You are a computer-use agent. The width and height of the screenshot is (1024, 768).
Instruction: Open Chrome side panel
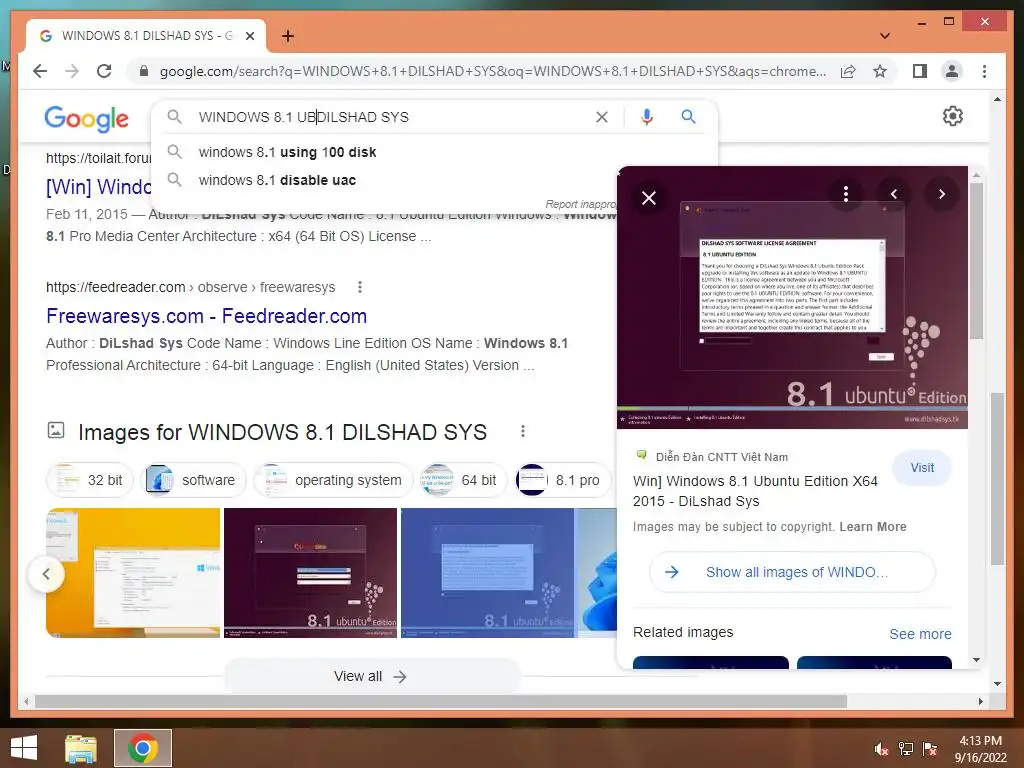click(920, 71)
